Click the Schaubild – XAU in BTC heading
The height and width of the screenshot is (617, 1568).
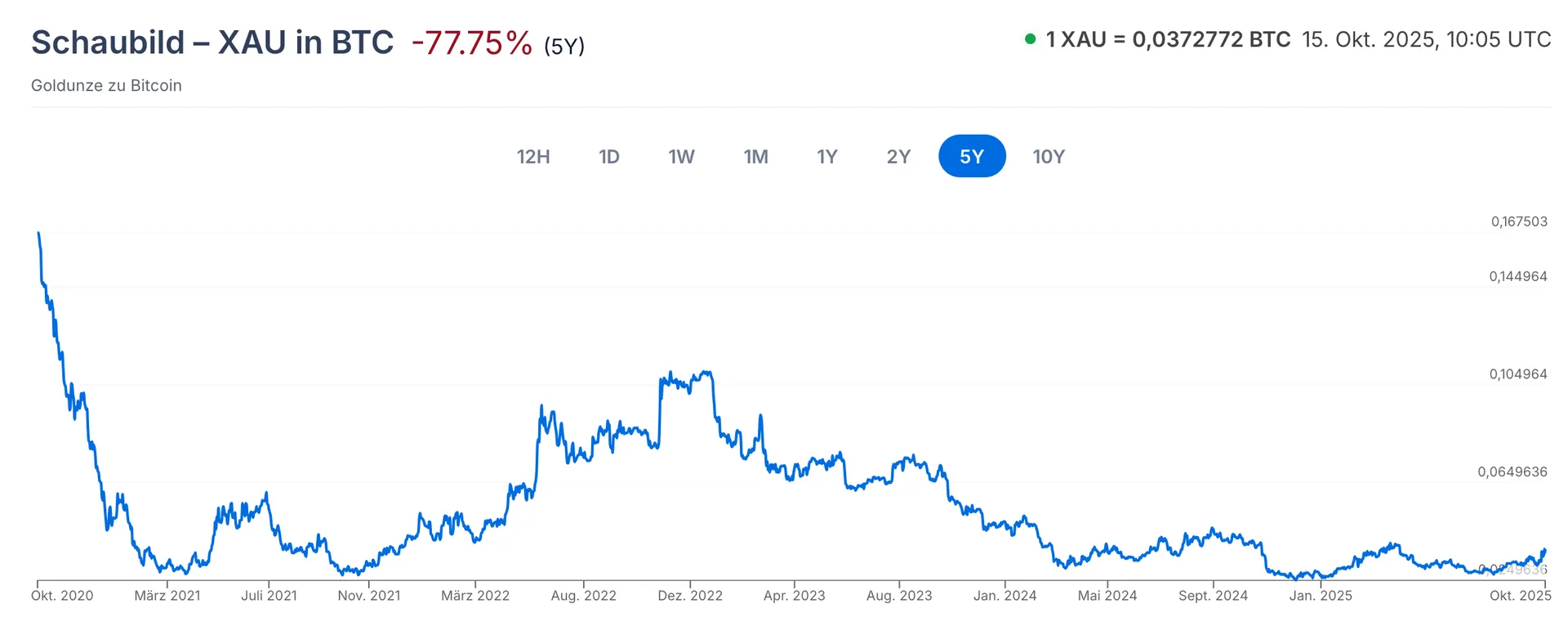click(x=212, y=42)
